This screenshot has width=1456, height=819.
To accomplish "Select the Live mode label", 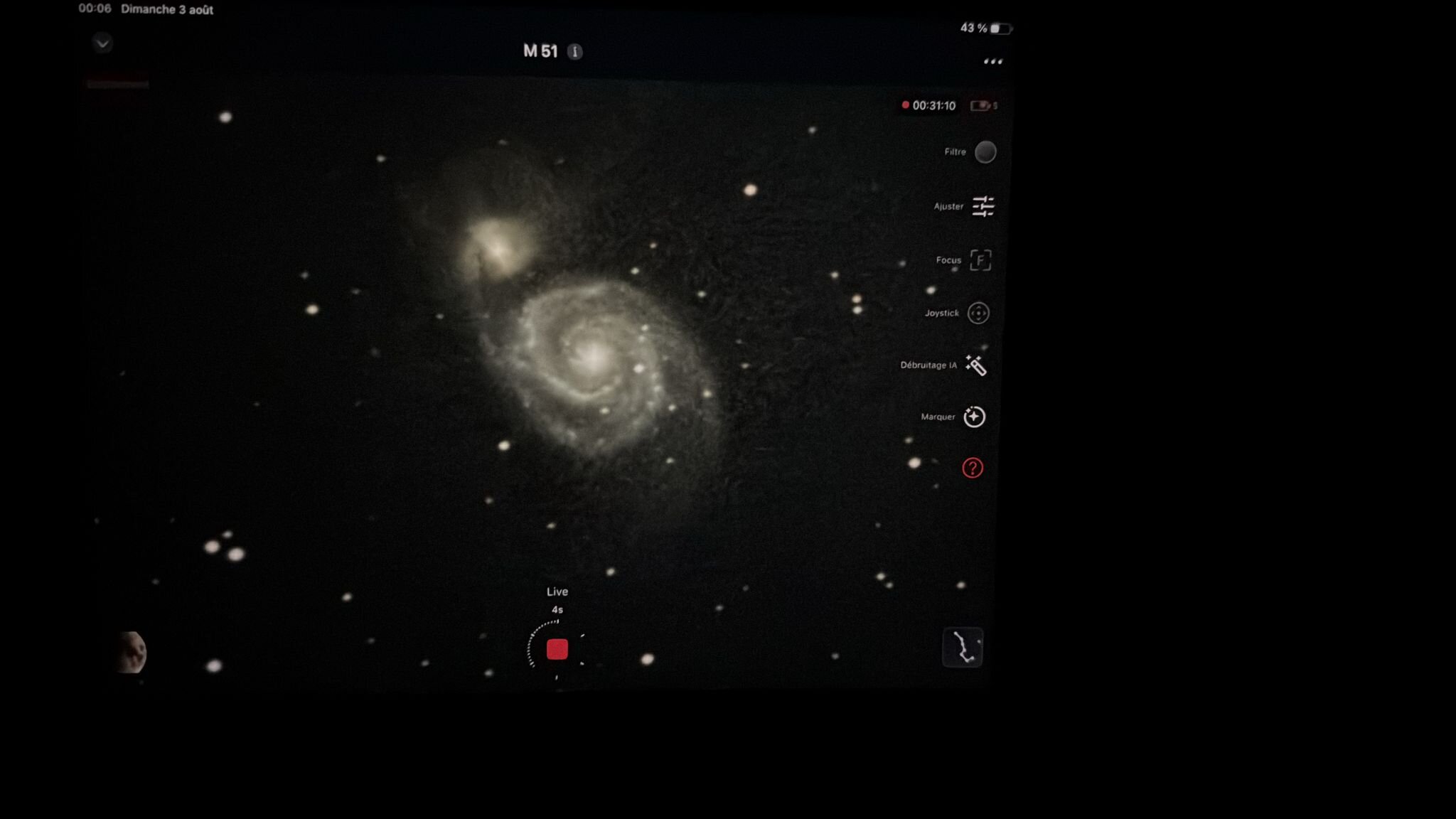I will 557,591.
